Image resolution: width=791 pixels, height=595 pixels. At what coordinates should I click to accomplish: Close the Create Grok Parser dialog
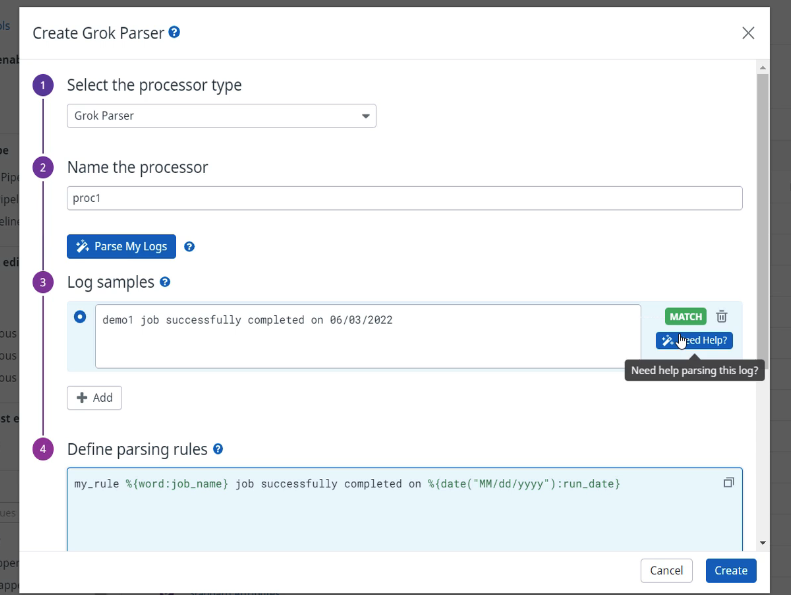tap(748, 33)
